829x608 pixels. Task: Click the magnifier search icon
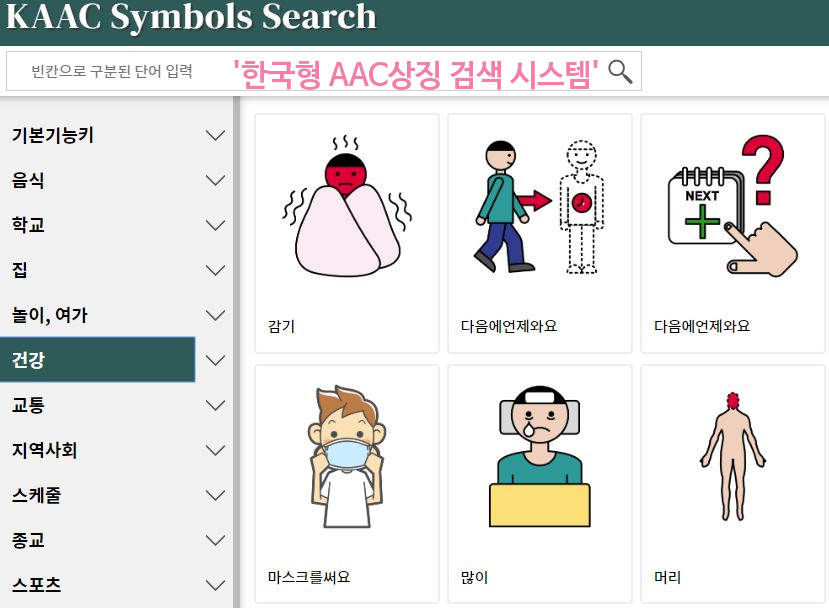(620, 71)
